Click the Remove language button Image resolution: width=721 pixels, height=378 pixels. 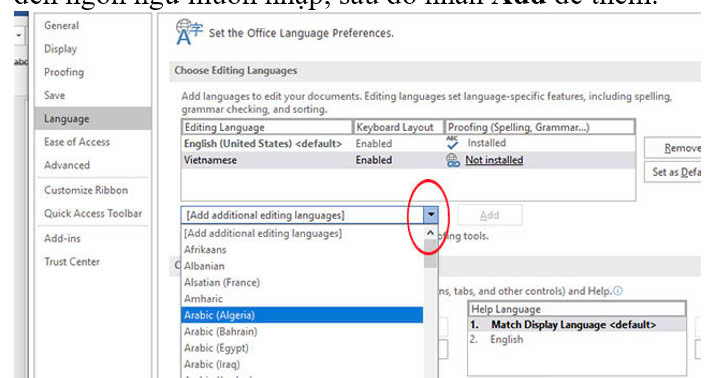point(673,148)
